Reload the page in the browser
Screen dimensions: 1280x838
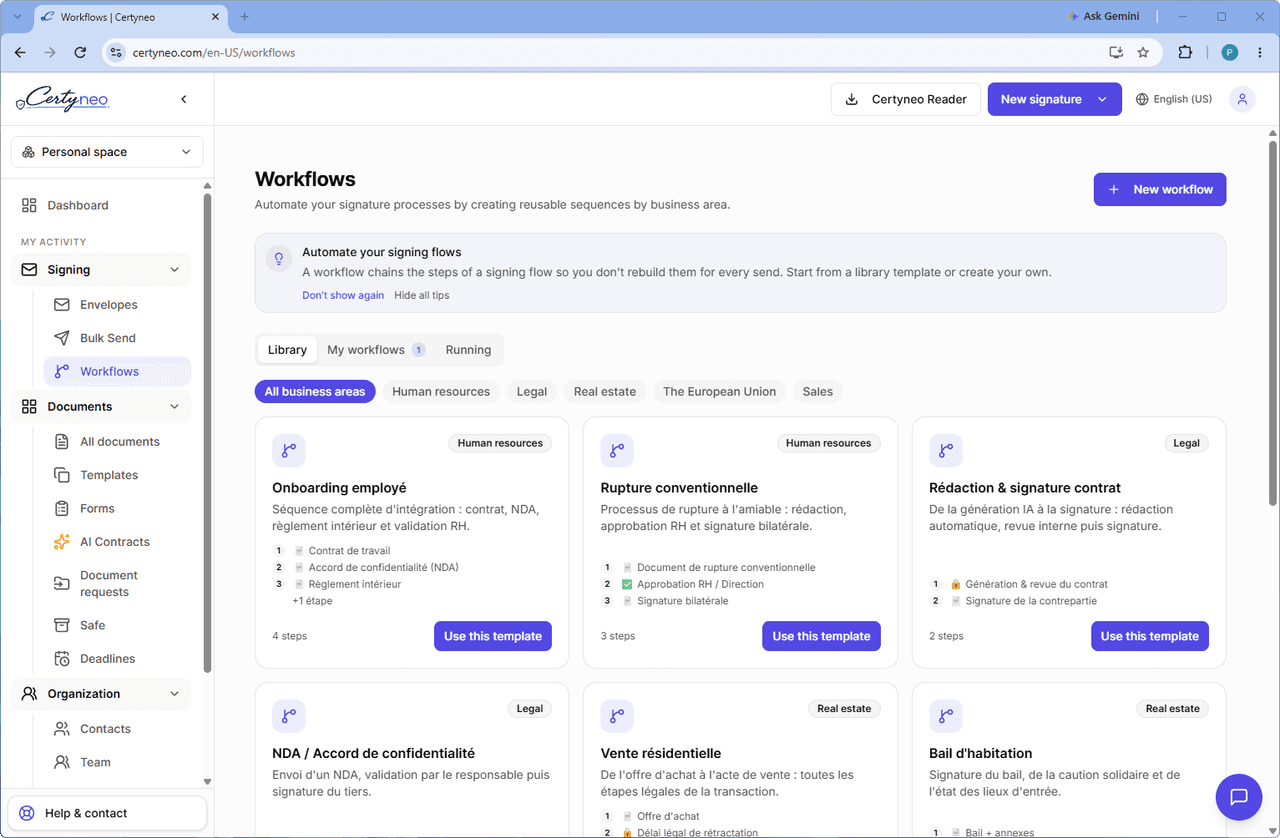click(81, 52)
